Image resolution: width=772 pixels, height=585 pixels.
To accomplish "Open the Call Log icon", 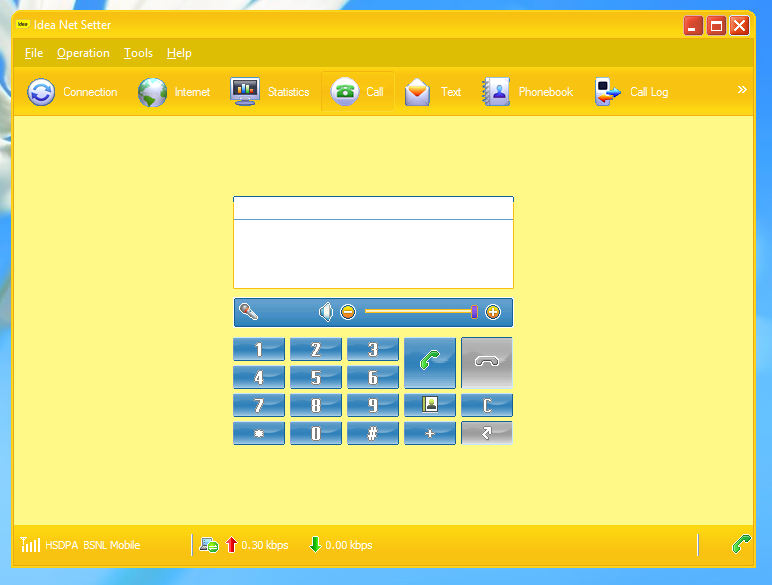I will [x=607, y=92].
